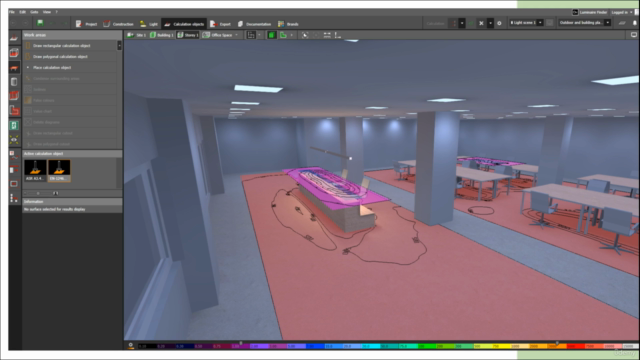
Task: Open Outdoor and building planning dropdown
Action: [584, 23]
